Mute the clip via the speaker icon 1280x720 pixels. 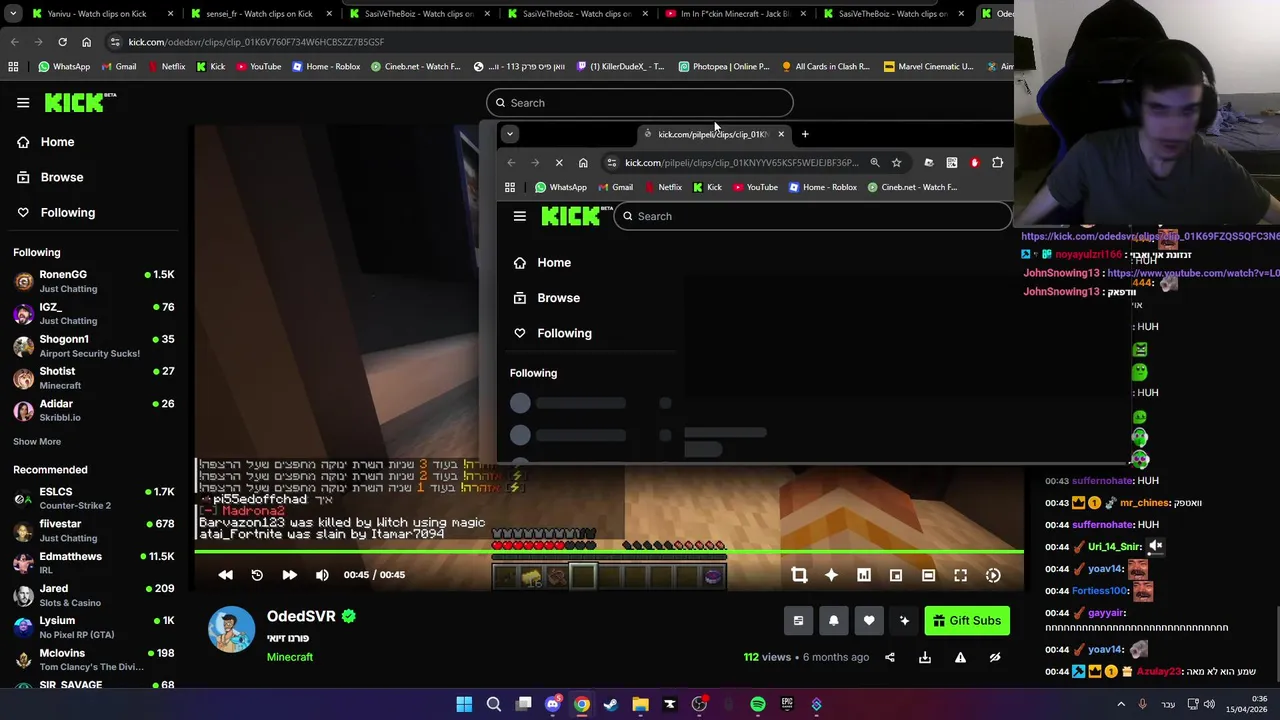point(322,575)
